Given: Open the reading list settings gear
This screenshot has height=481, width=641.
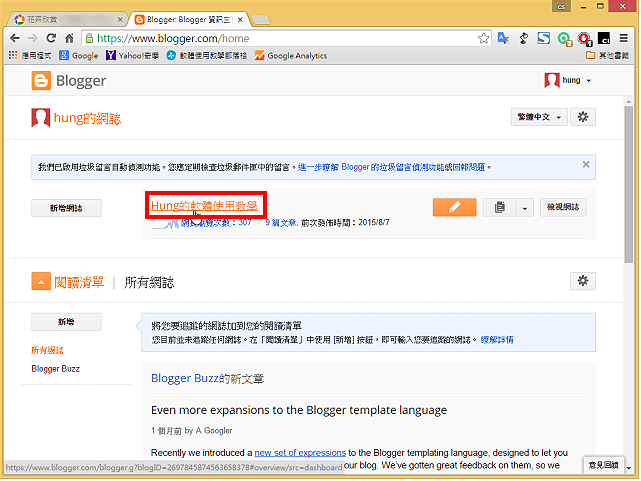Looking at the screenshot, I should pyautogui.click(x=583, y=281).
